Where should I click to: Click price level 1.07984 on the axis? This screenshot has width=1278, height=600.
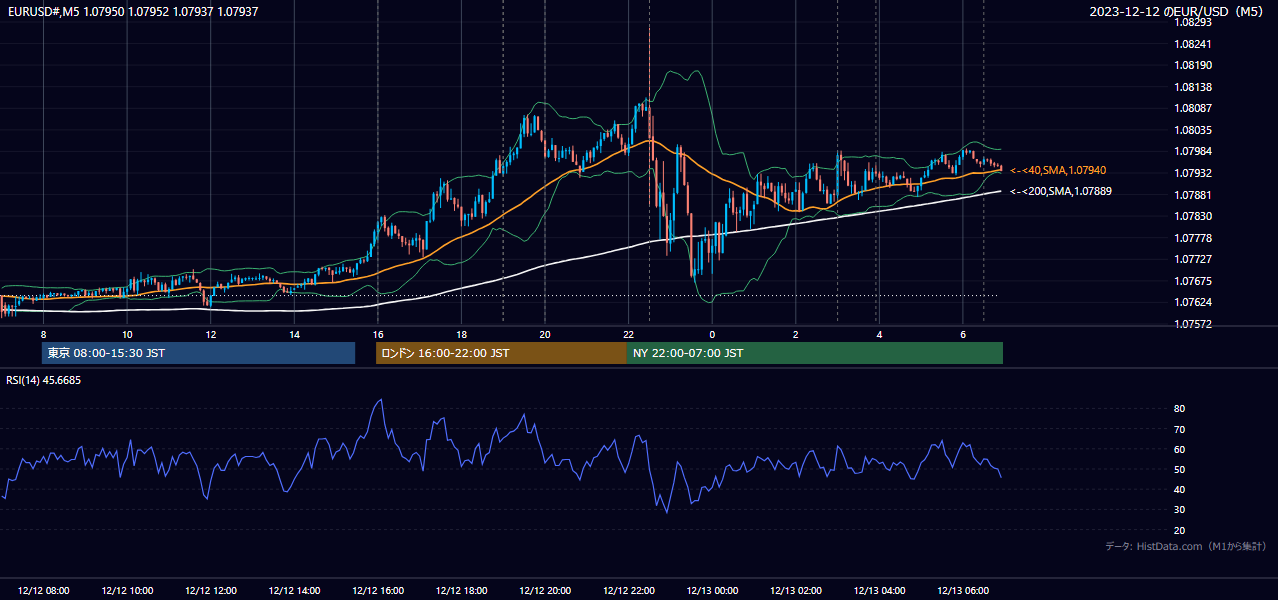coord(1194,151)
